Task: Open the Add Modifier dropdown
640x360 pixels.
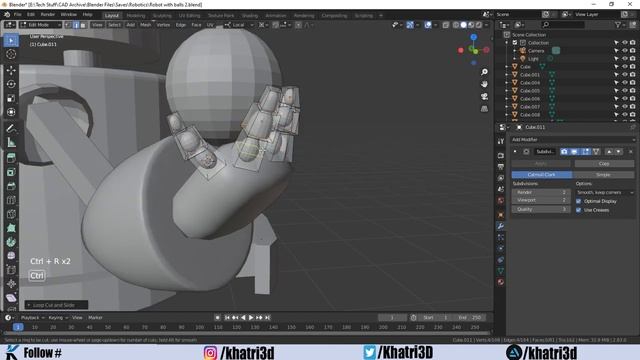Action: [573, 140]
